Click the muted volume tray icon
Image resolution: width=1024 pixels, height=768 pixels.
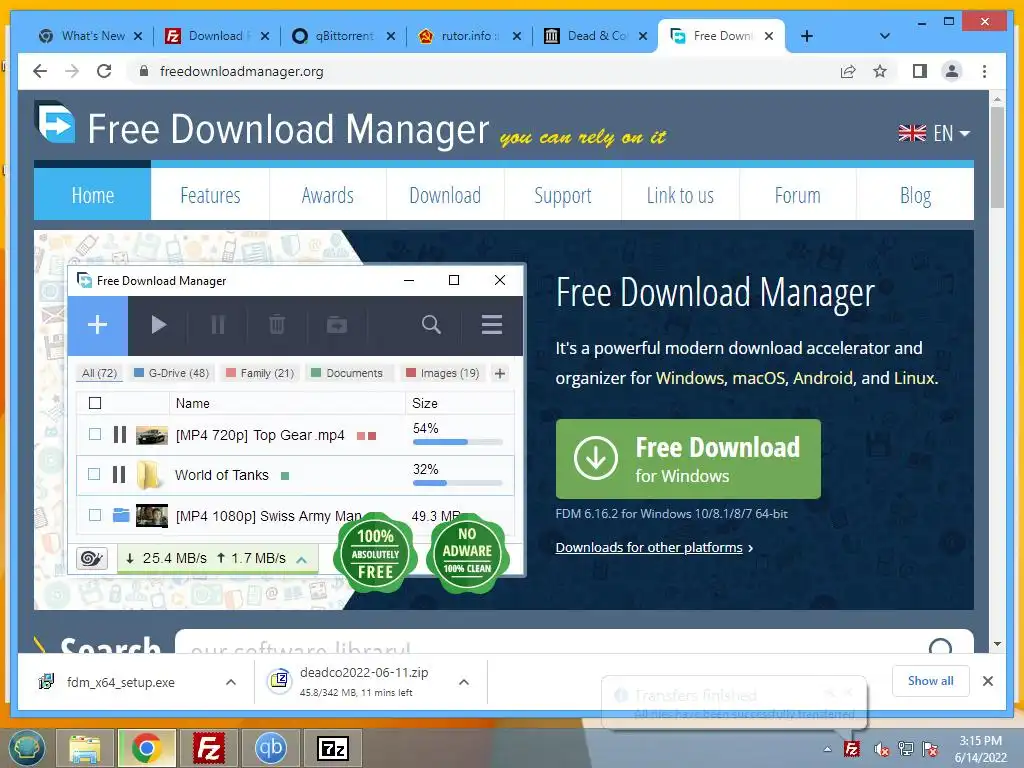coord(881,749)
